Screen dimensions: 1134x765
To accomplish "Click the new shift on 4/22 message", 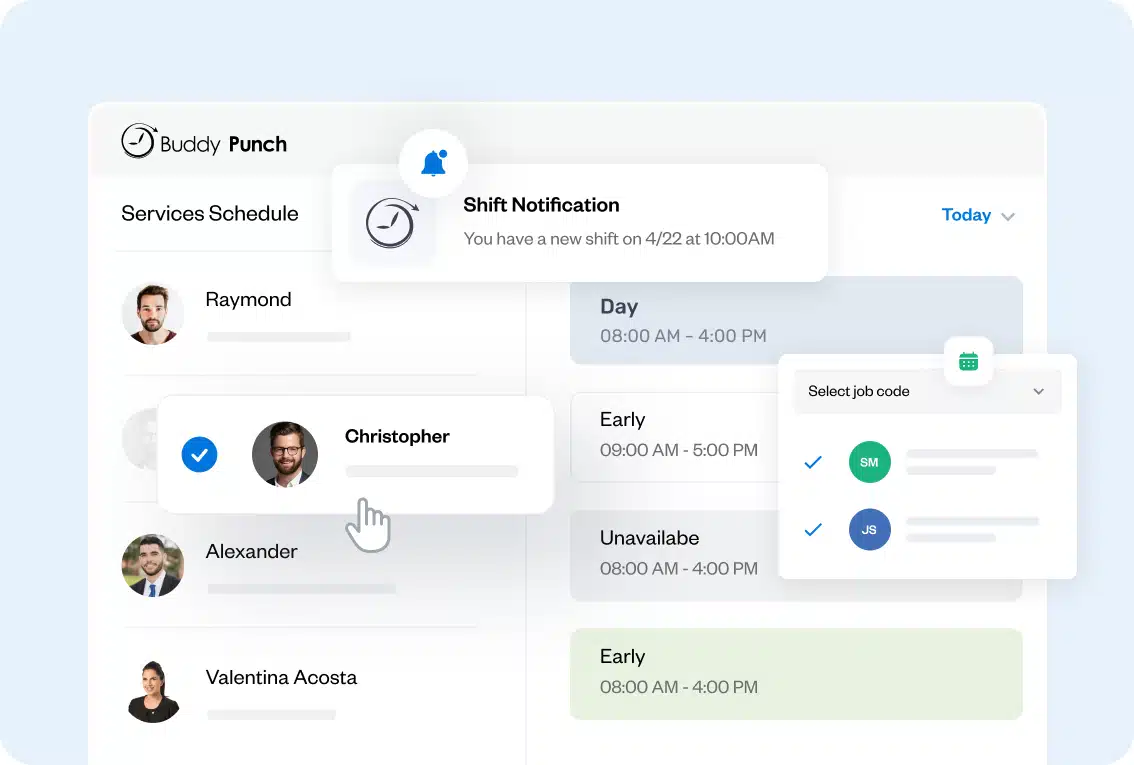I will [x=619, y=239].
